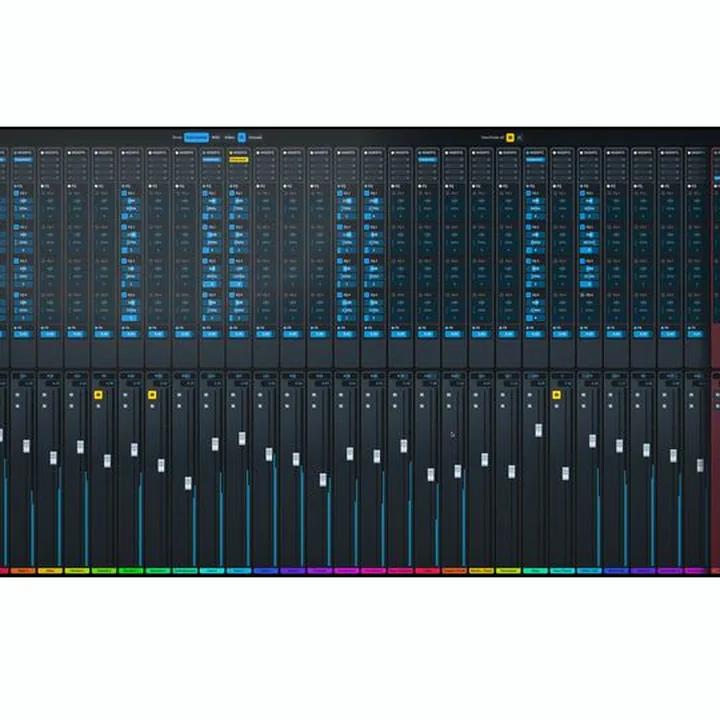Disable the leftmost yellow solo button
Image resolution: width=720 pixels, height=720 pixels.
tap(98, 395)
